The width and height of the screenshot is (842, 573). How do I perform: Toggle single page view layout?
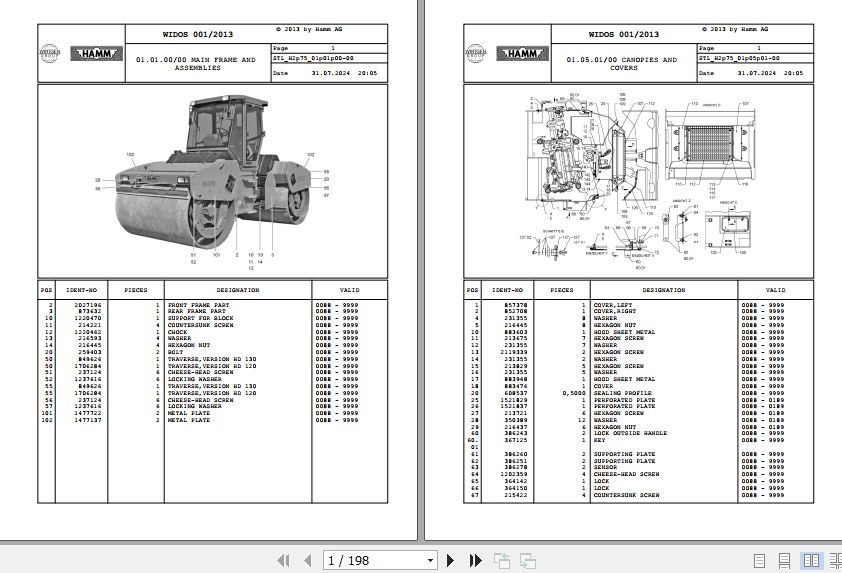point(760,561)
